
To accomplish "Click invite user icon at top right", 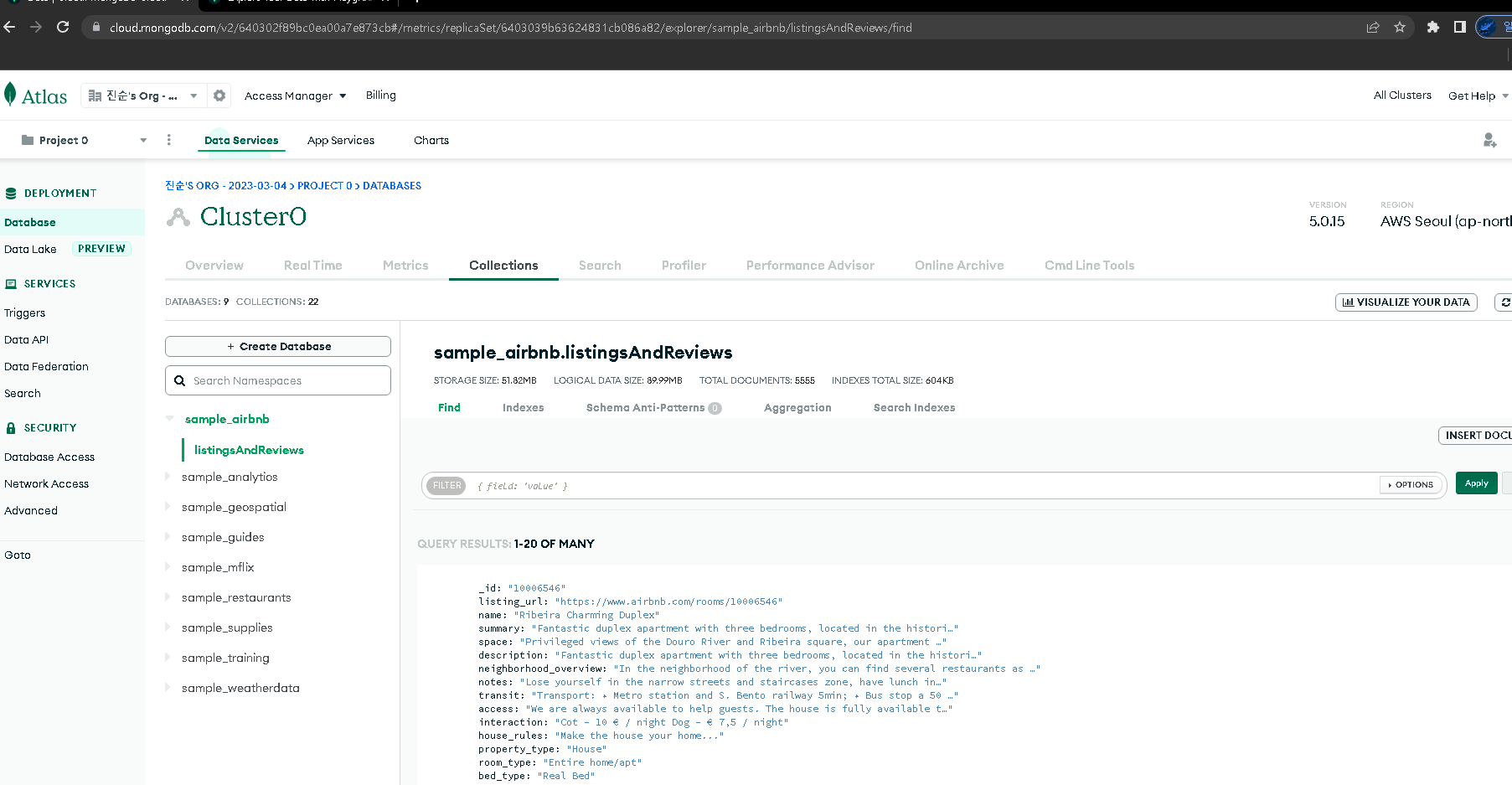I will point(1489,140).
